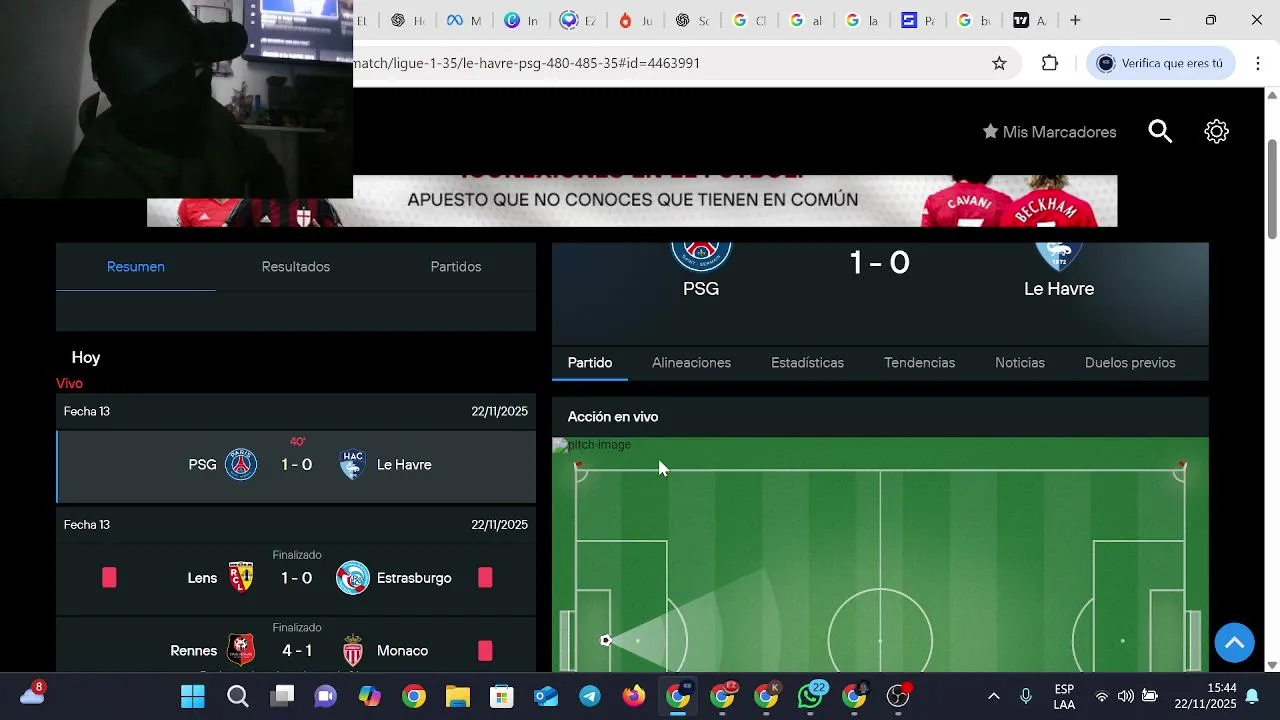This screenshot has width=1280, height=720.
Task: Open the site settings gear icon
Action: (x=1216, y=131)
